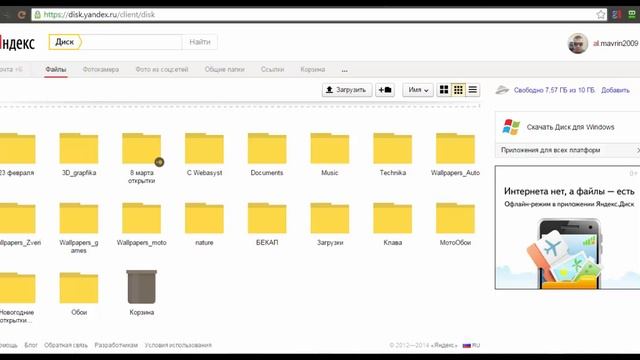Click the RU language flag selector
This screenshot has height=360, width=640.
471,345
